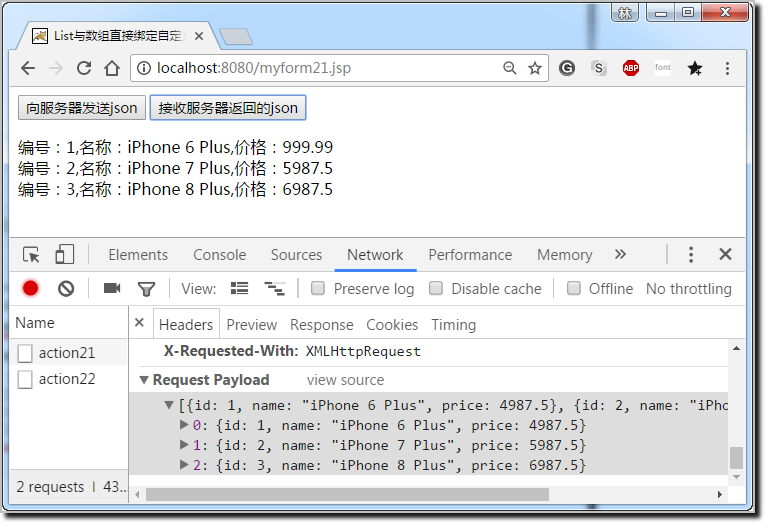Toggle the network filter funnel icon
Screen dimensions: 765x522
point(146,289)
